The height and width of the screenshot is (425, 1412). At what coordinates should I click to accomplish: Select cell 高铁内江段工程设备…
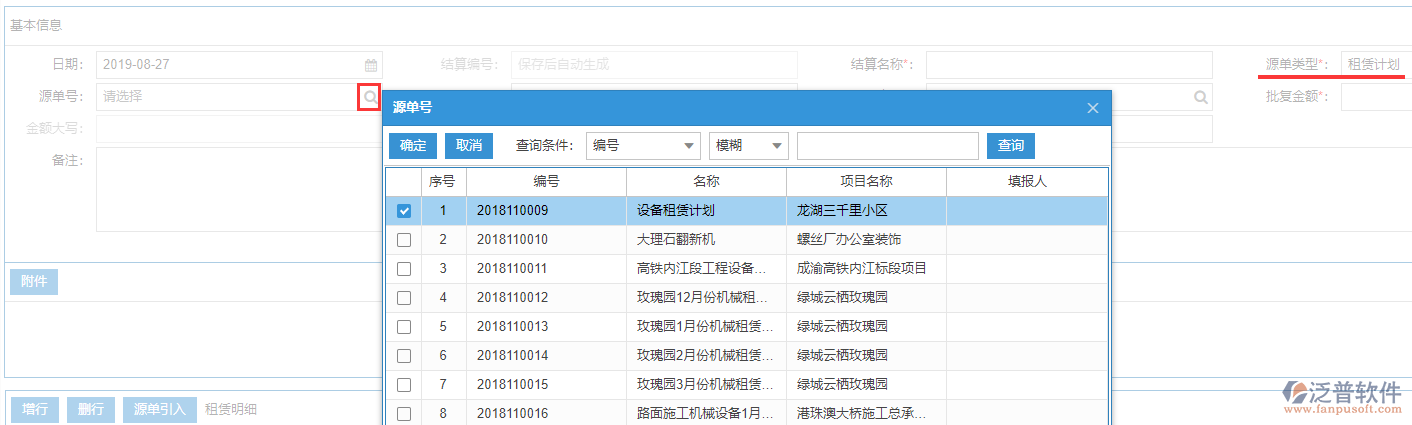[706, 269]
